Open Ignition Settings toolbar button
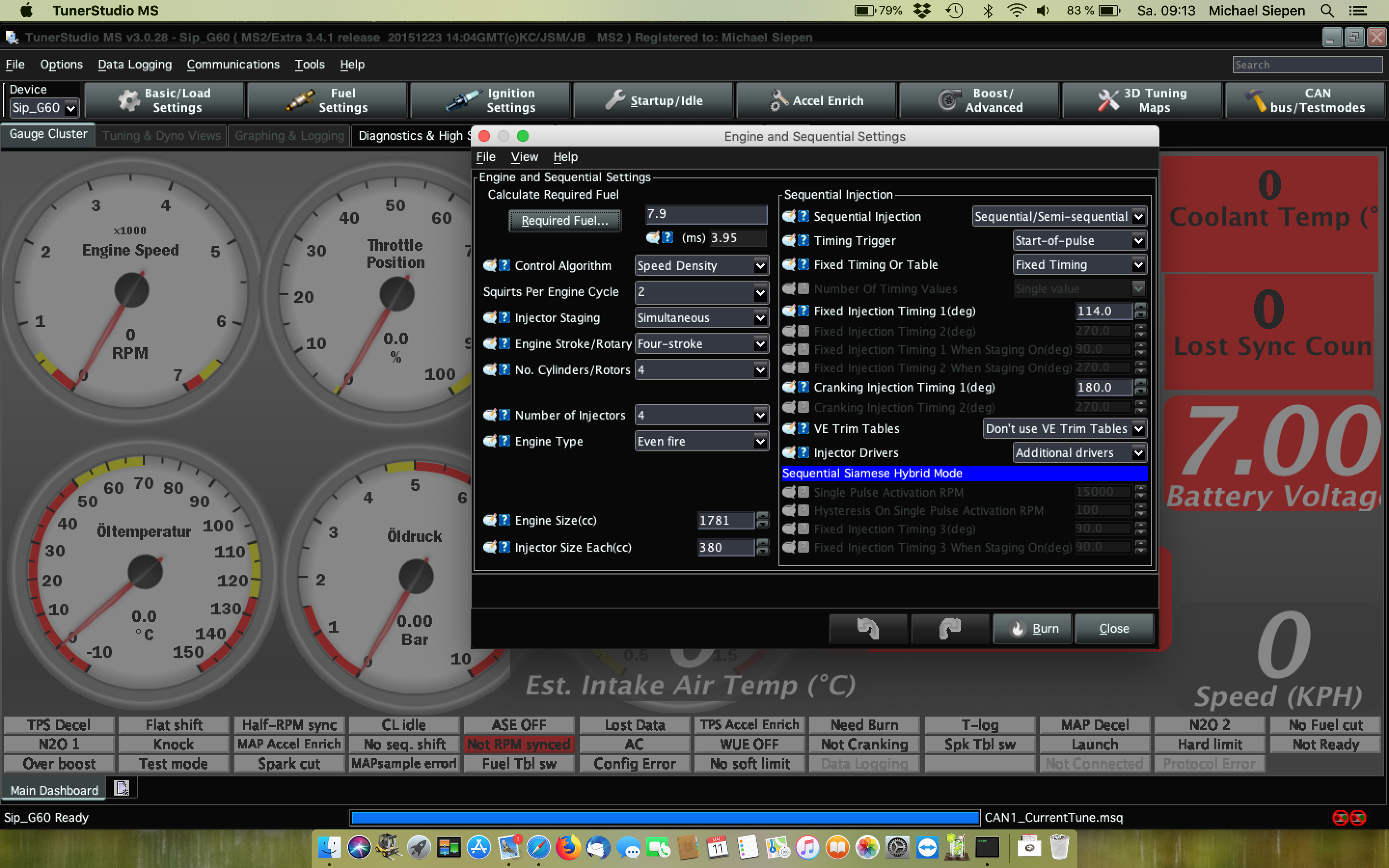 491,100
